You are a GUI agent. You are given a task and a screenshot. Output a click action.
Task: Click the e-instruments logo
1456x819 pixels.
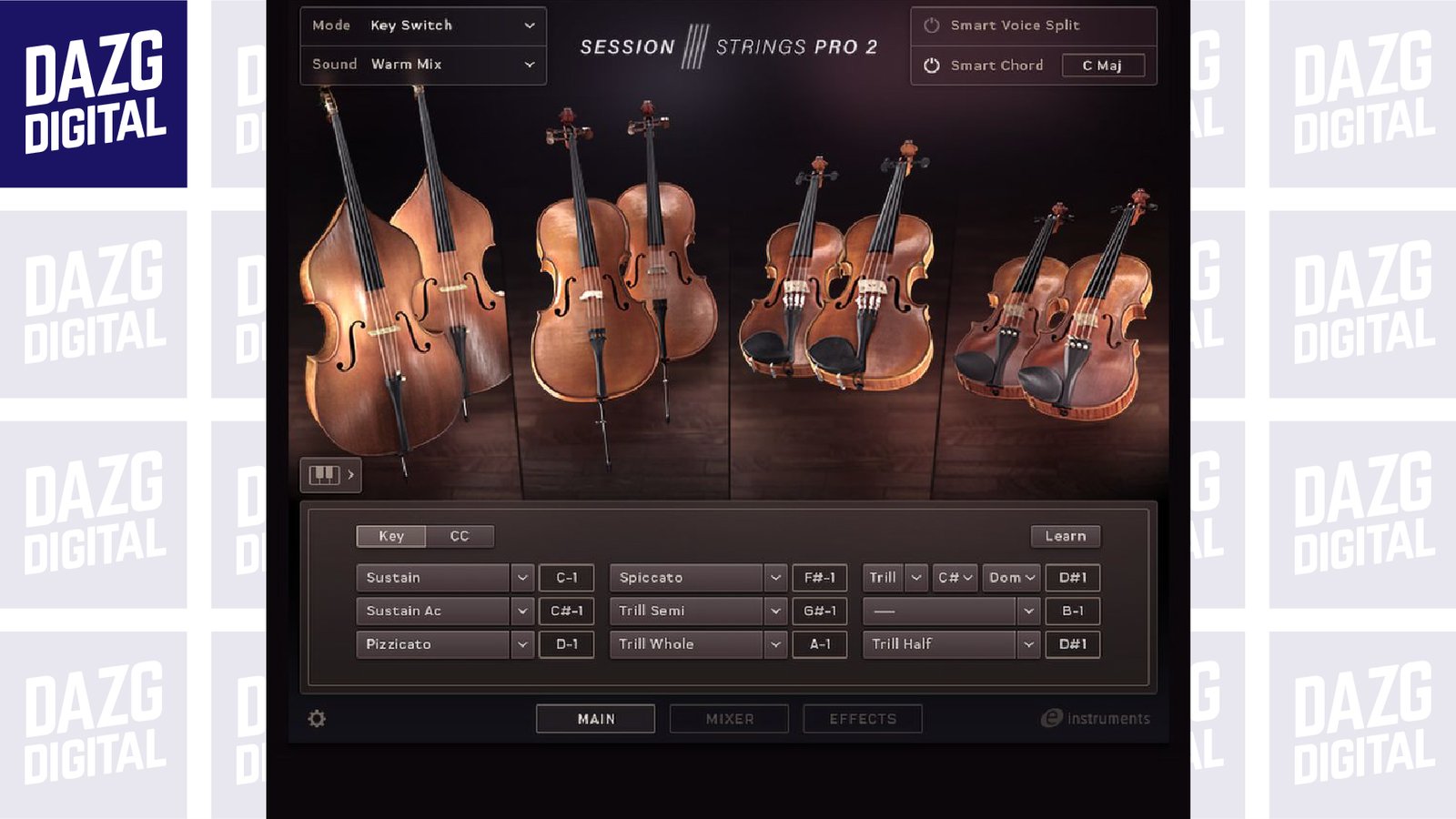1096,719
